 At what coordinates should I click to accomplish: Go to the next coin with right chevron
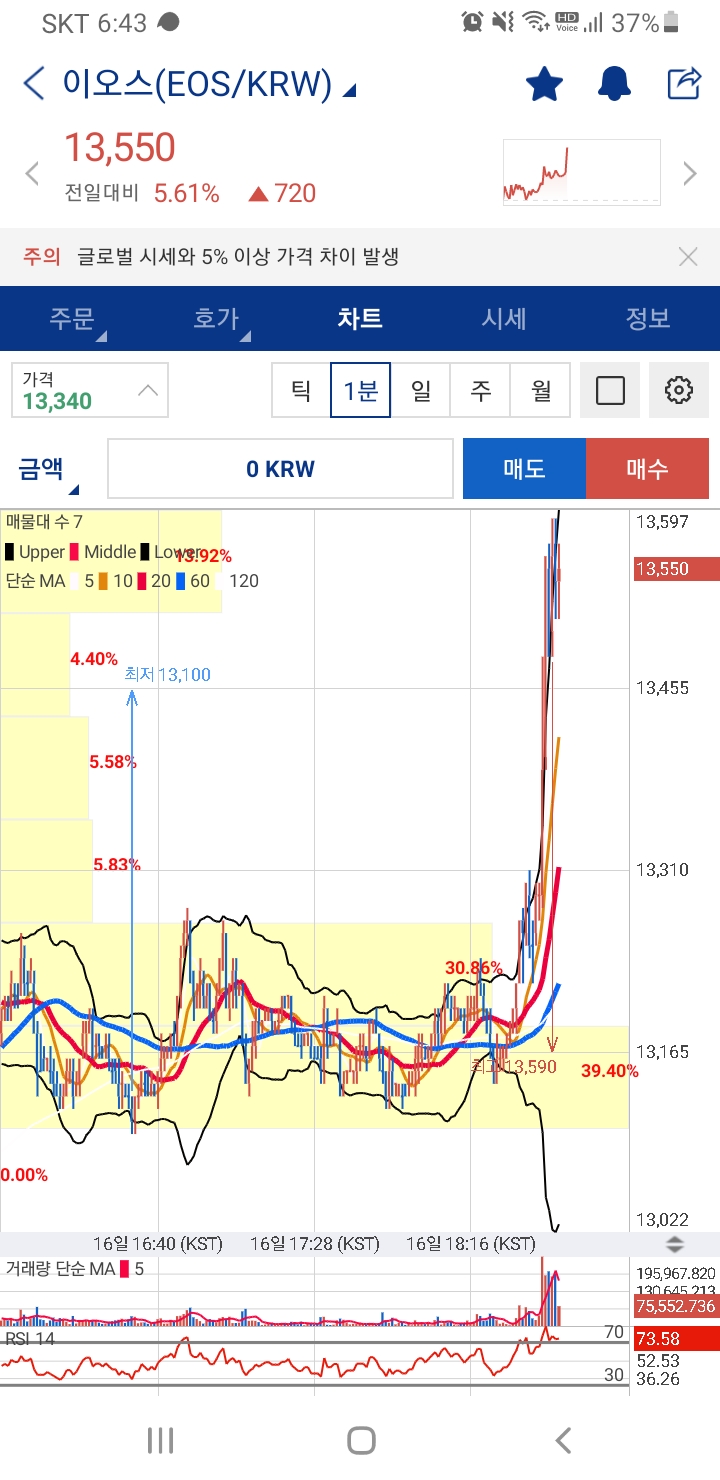(690, 174)
